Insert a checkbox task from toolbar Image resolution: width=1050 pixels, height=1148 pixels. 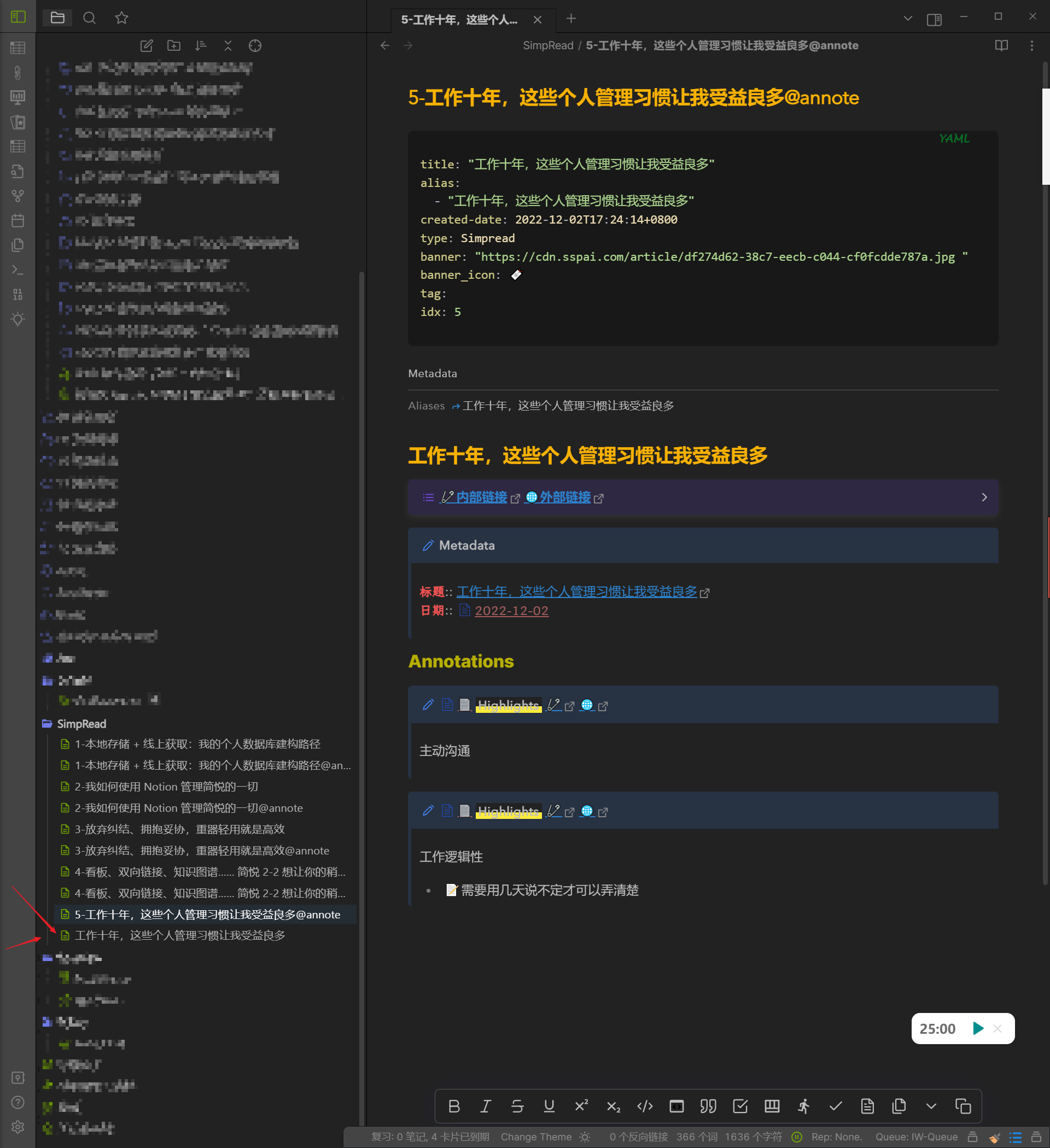point(740,1106)
